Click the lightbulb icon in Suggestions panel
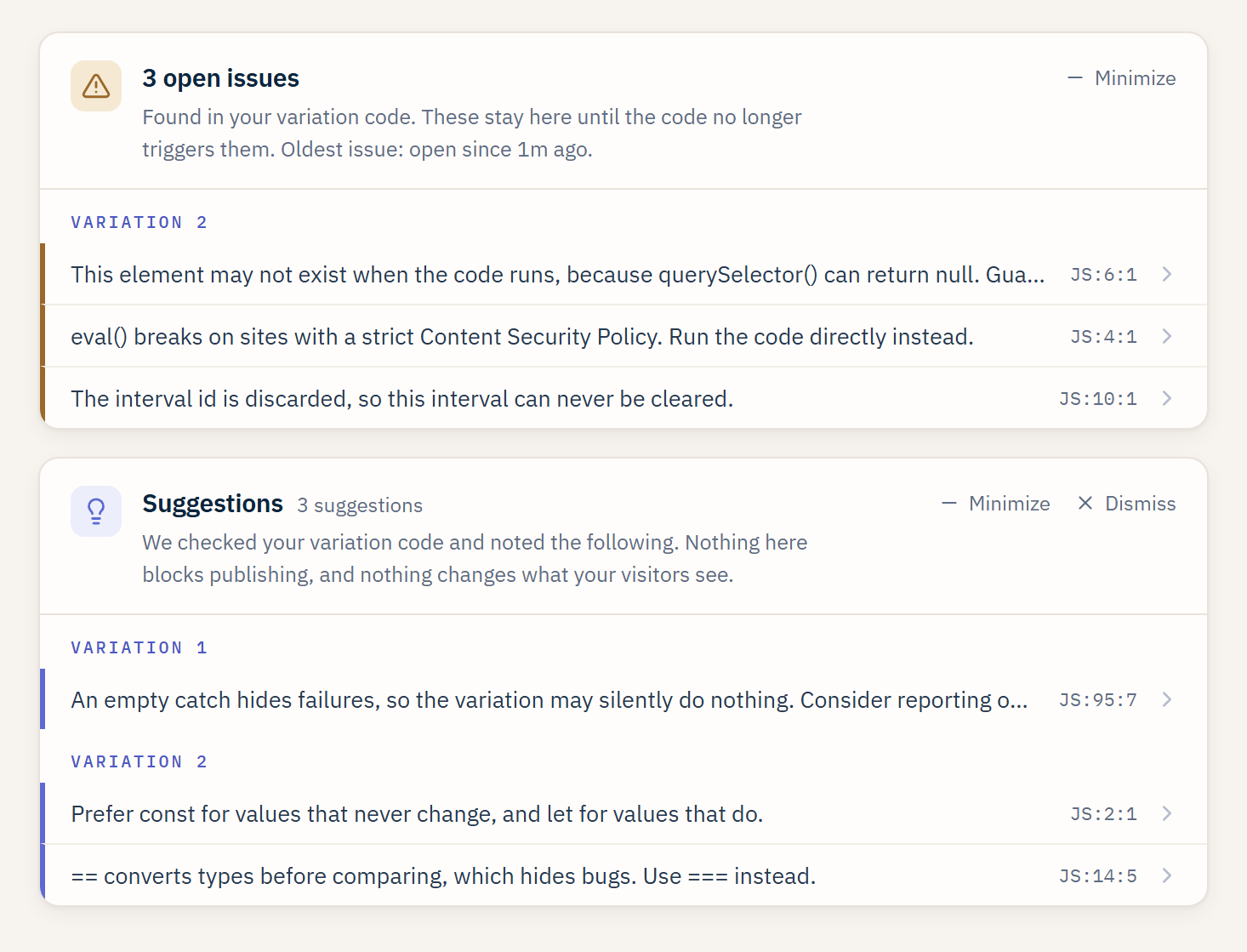The height and width of the screenshot is (952, 1247). pyautogui.click(x=96, y=511)
